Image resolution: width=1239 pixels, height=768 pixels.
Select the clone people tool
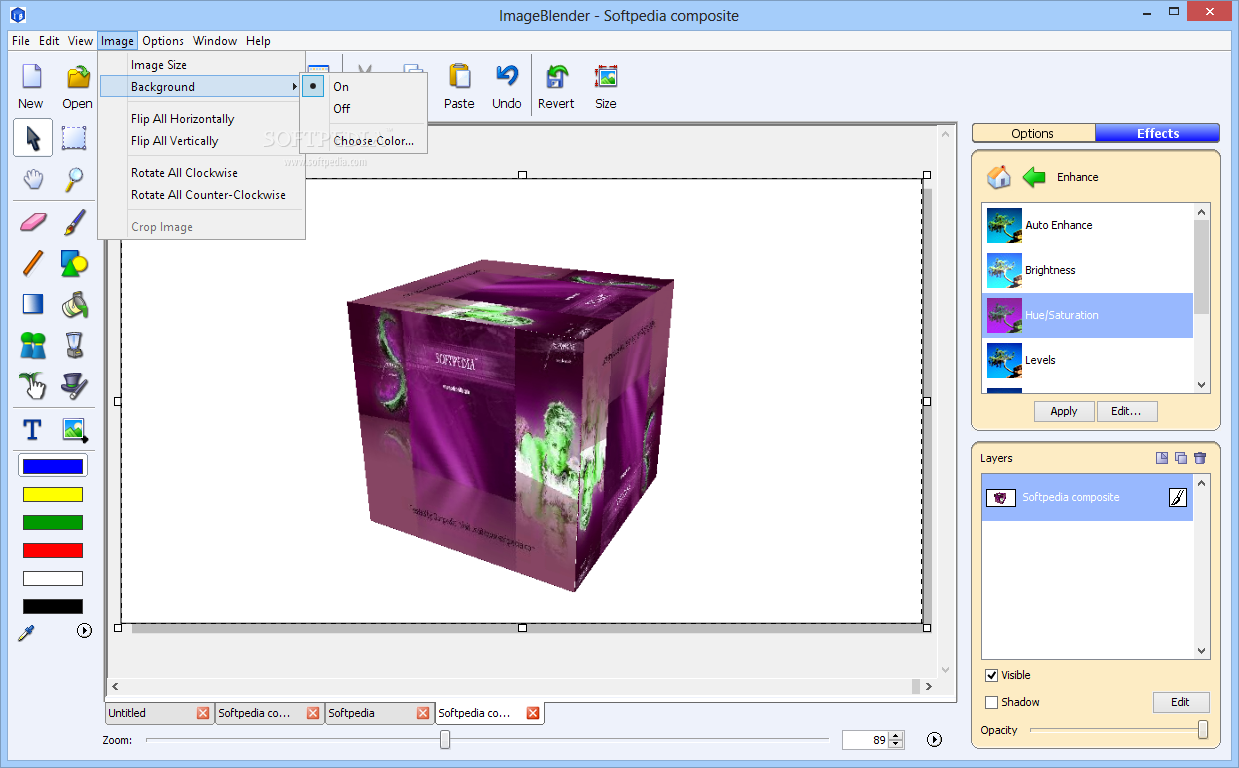point(33,346)
